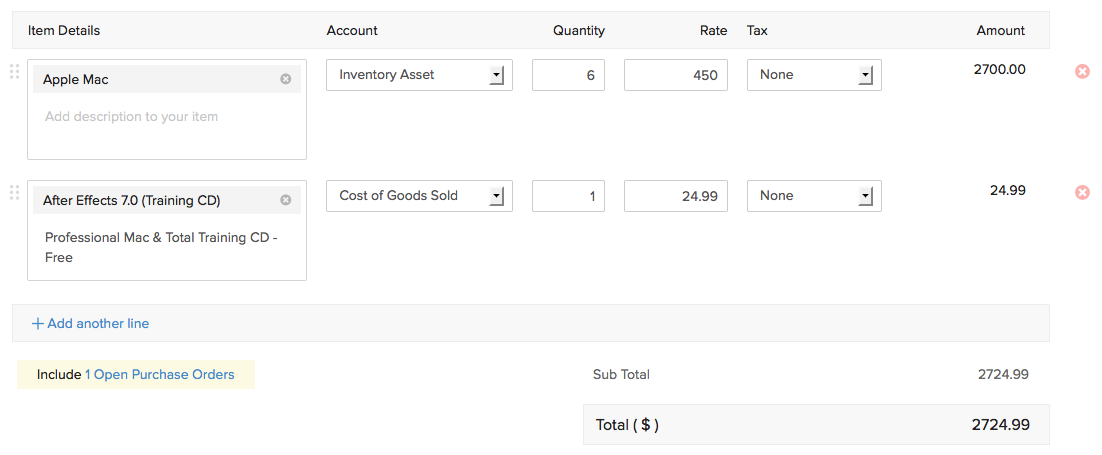Edit the rate field showing 450
Image resolution: width=1102 pixels, height=455 pixels.
[x=676, y=75]
